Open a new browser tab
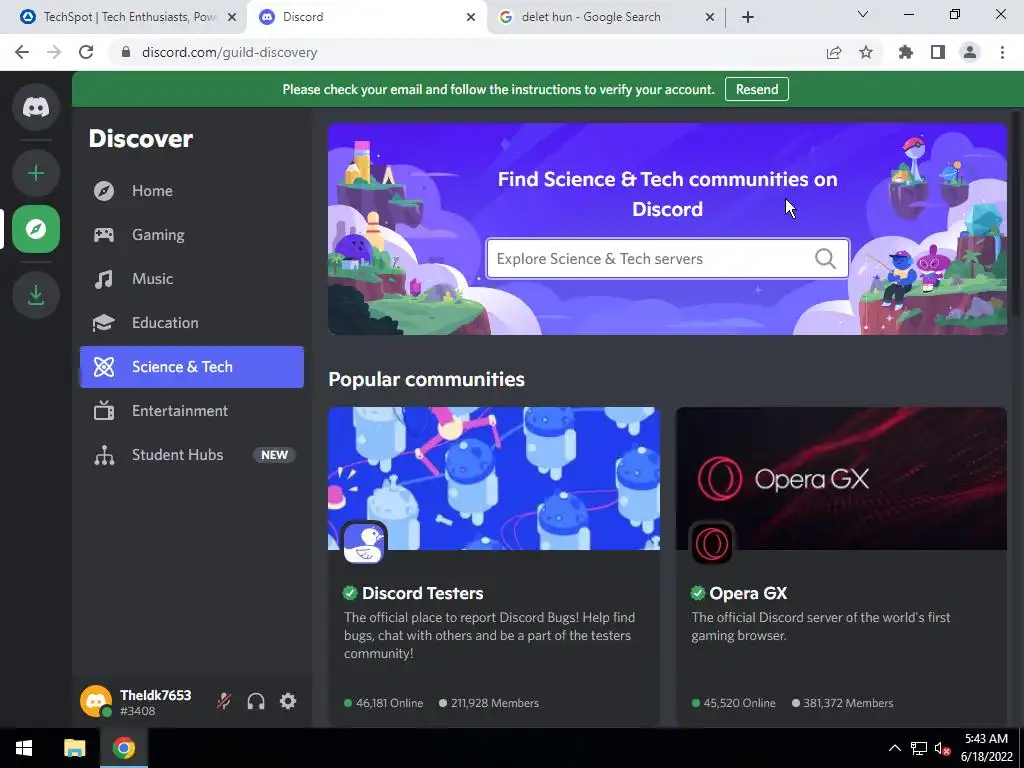The image size is (1024, 768). click(748, 17)
